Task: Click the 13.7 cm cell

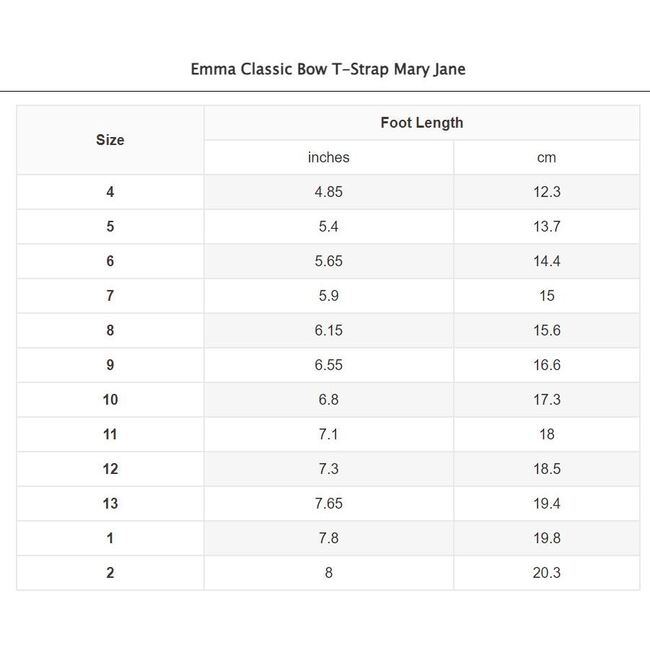Action: 546,227
